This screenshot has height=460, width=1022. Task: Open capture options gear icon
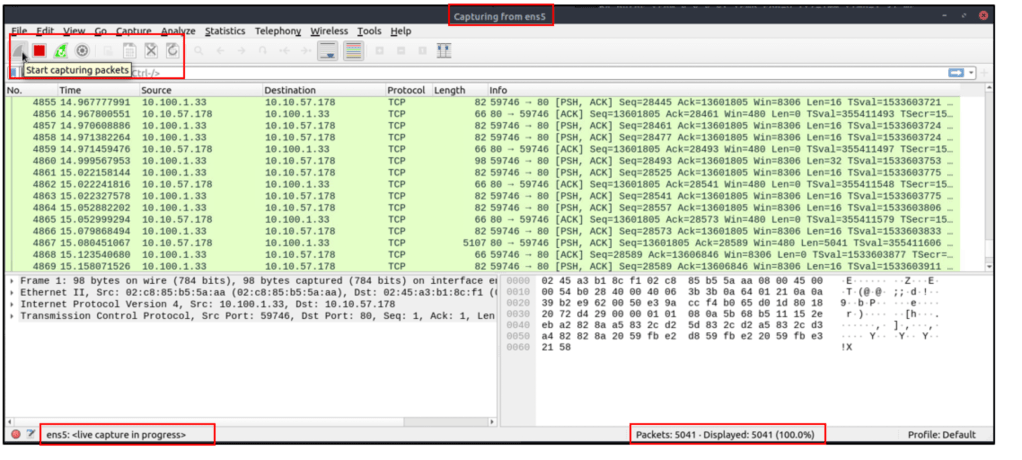(83, 50)
